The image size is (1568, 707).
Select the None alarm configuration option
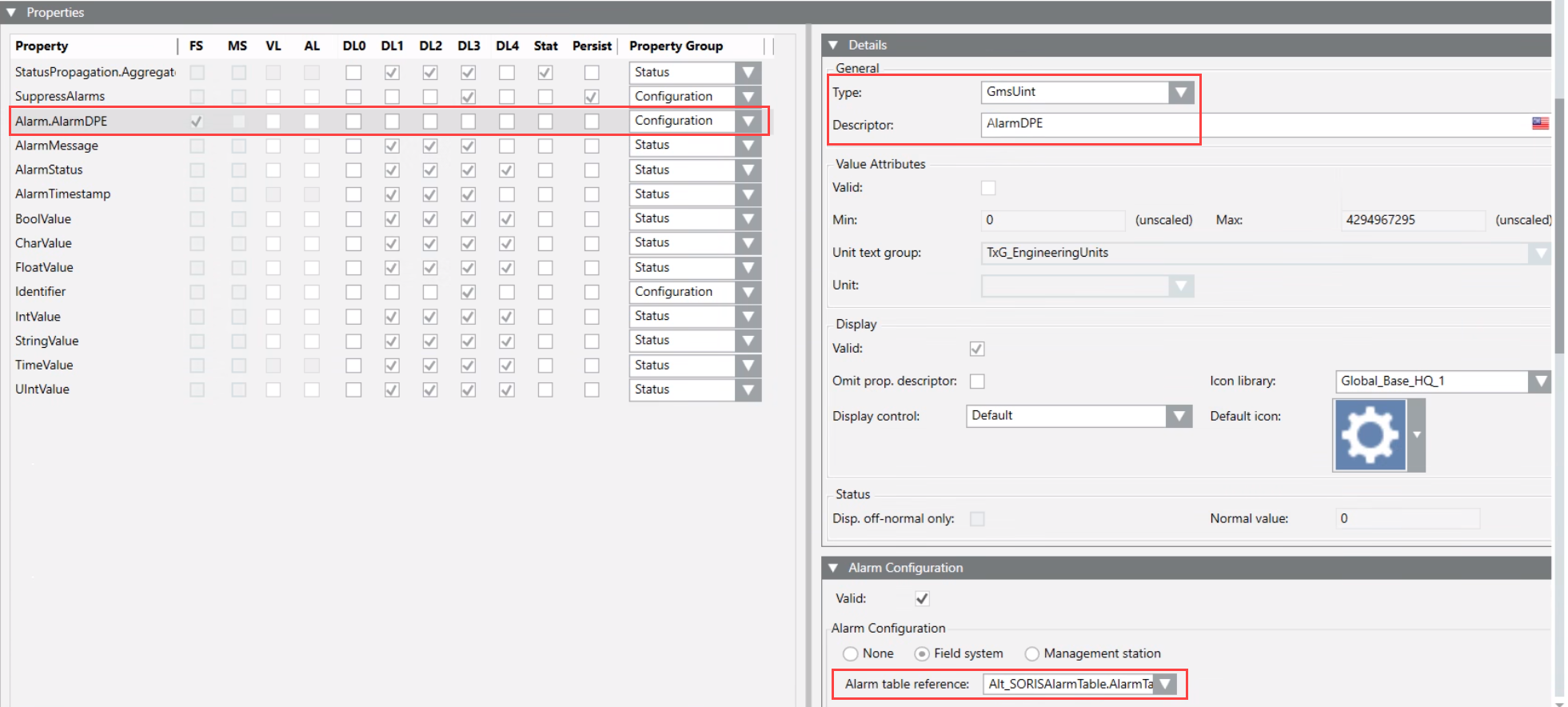click(x=850, y=654)
